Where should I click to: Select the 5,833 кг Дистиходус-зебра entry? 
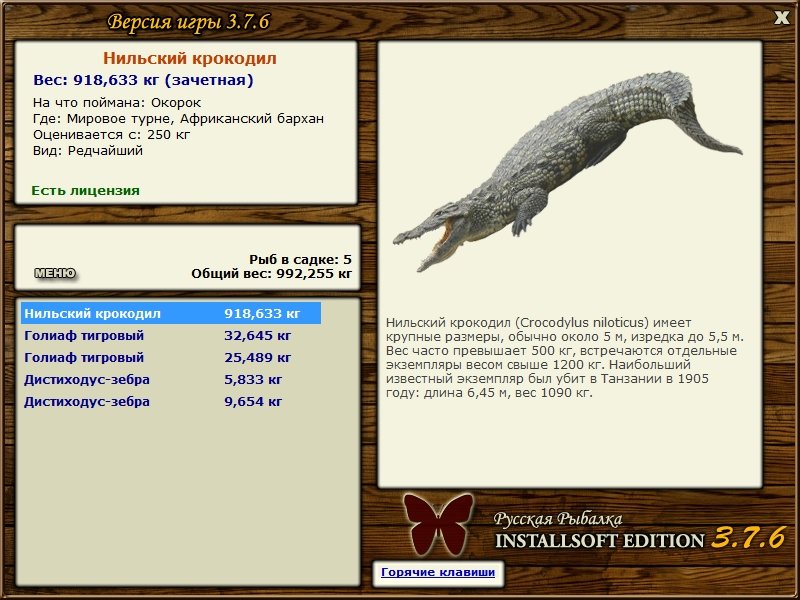coord(171,379)
